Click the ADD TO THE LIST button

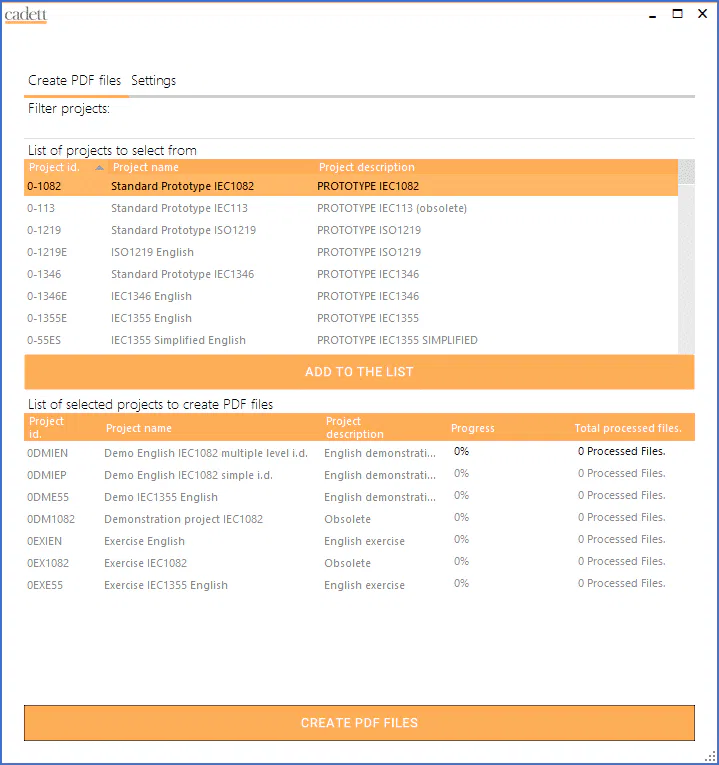point(359,372)
